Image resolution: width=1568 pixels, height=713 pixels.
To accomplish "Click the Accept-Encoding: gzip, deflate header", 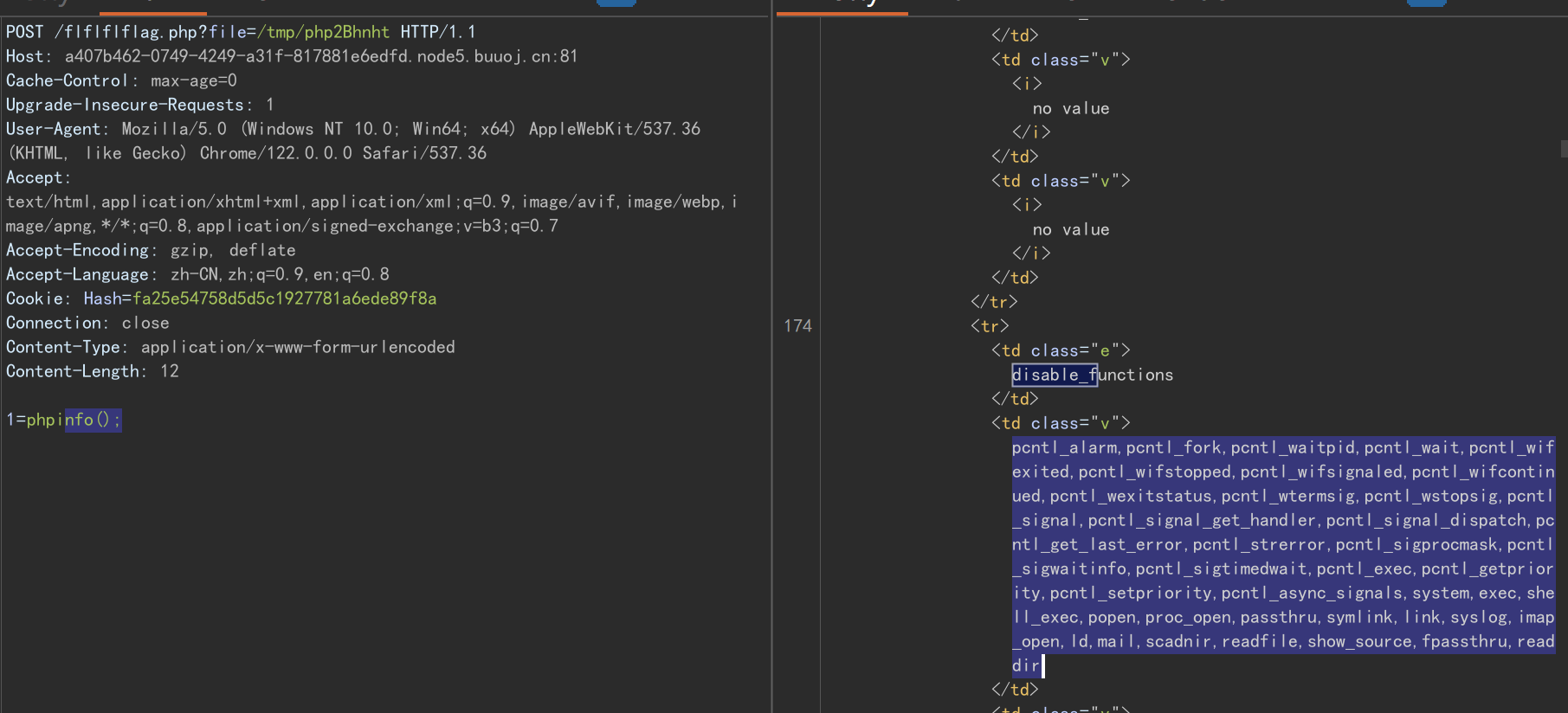I will tap(151, 250).
